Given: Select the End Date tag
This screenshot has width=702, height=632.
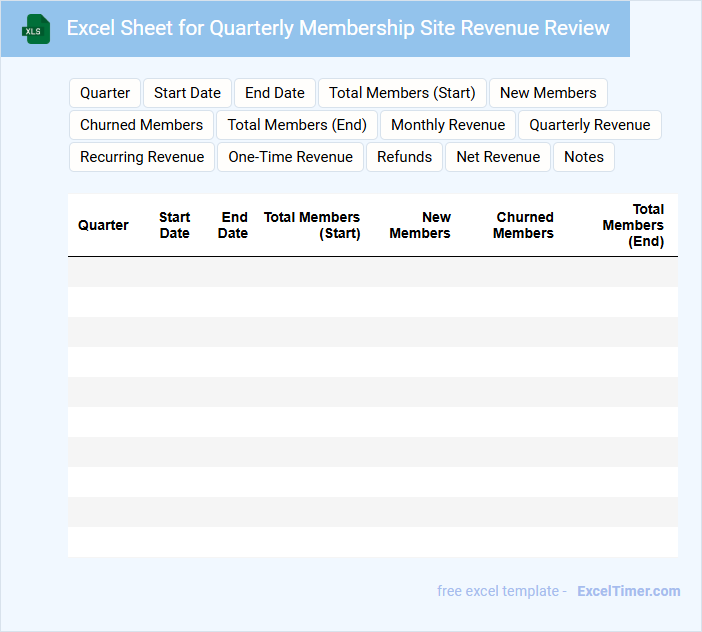Looking at the screenshot, I should point(275,93).
